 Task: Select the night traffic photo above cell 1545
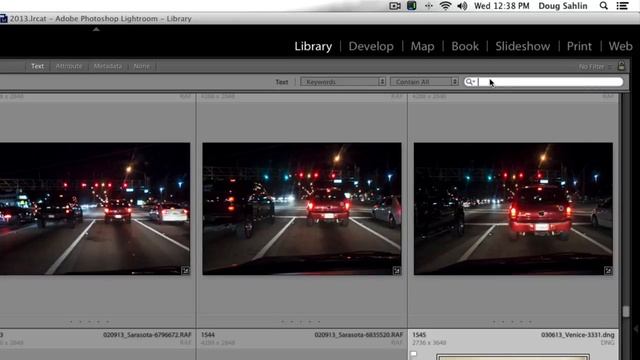pyautogui.click(x=513, y=209)
